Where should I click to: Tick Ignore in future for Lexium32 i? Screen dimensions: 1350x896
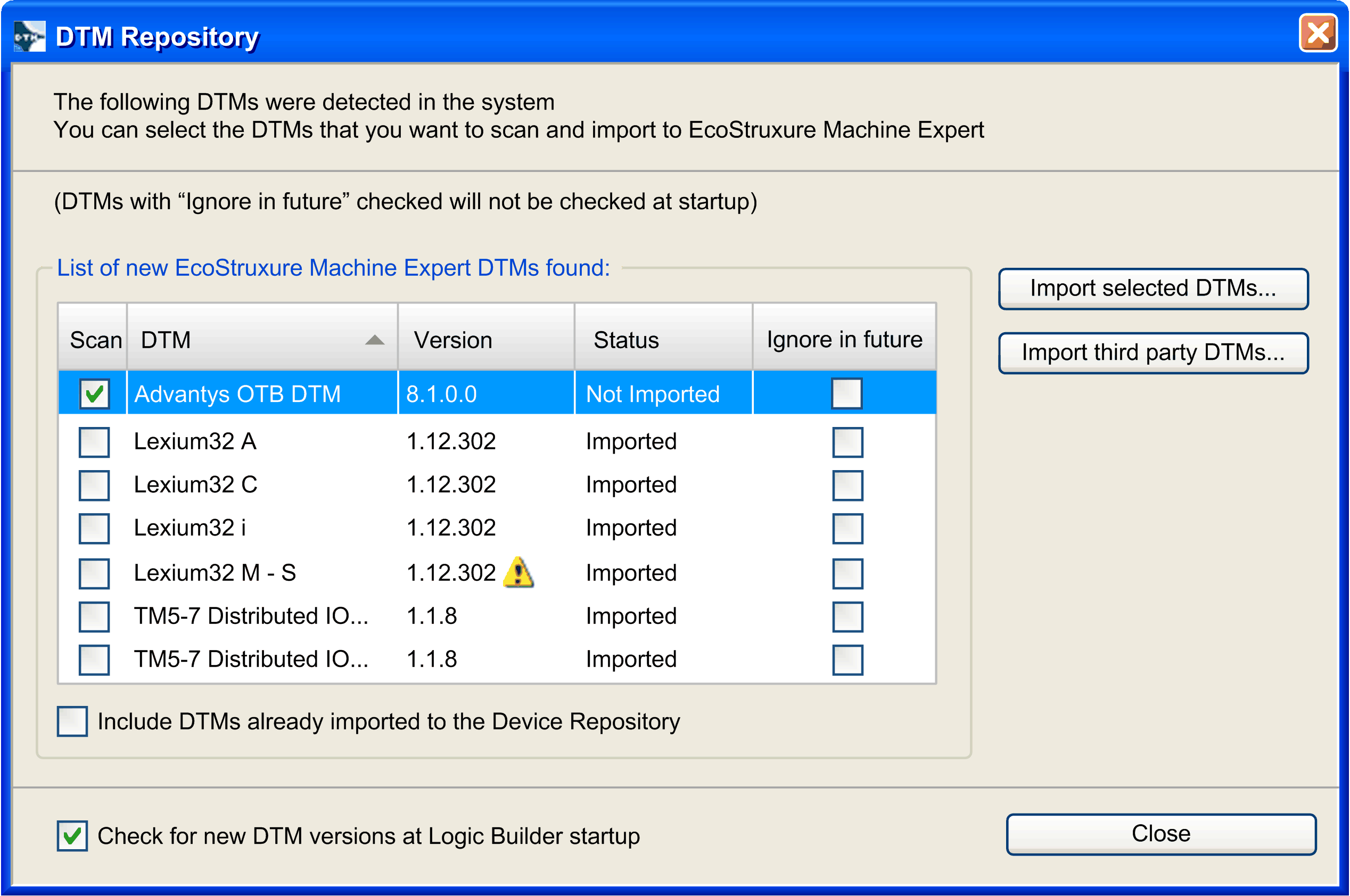pyautogui.click(x=847, y=528)
